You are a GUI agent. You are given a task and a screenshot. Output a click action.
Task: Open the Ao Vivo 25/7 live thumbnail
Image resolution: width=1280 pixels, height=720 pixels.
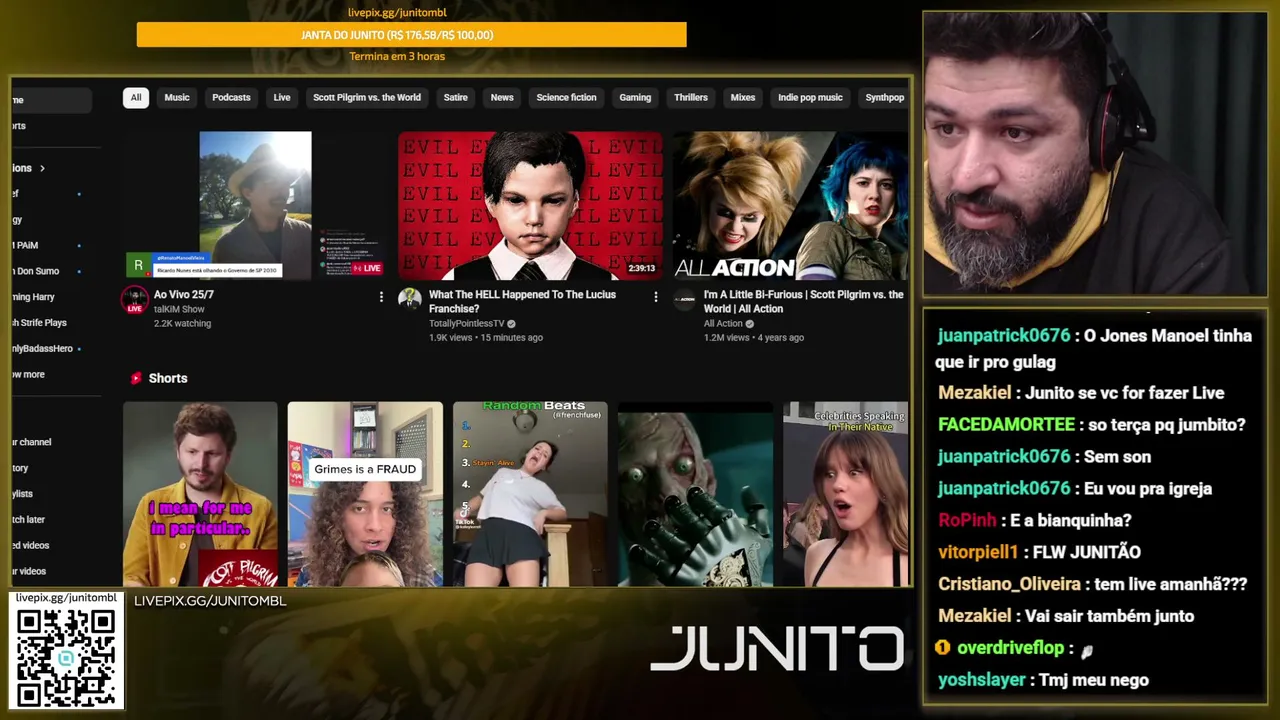[x=255, y=205]
